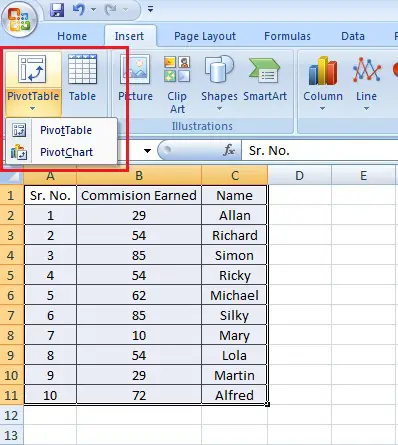Click the formula bar showing Sr. No.

[x=320, y=151]
